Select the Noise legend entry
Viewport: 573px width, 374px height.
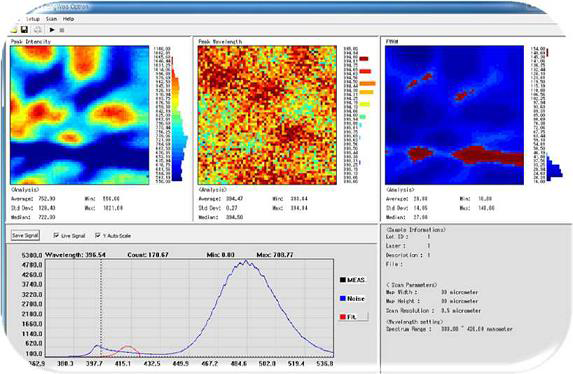352,298
